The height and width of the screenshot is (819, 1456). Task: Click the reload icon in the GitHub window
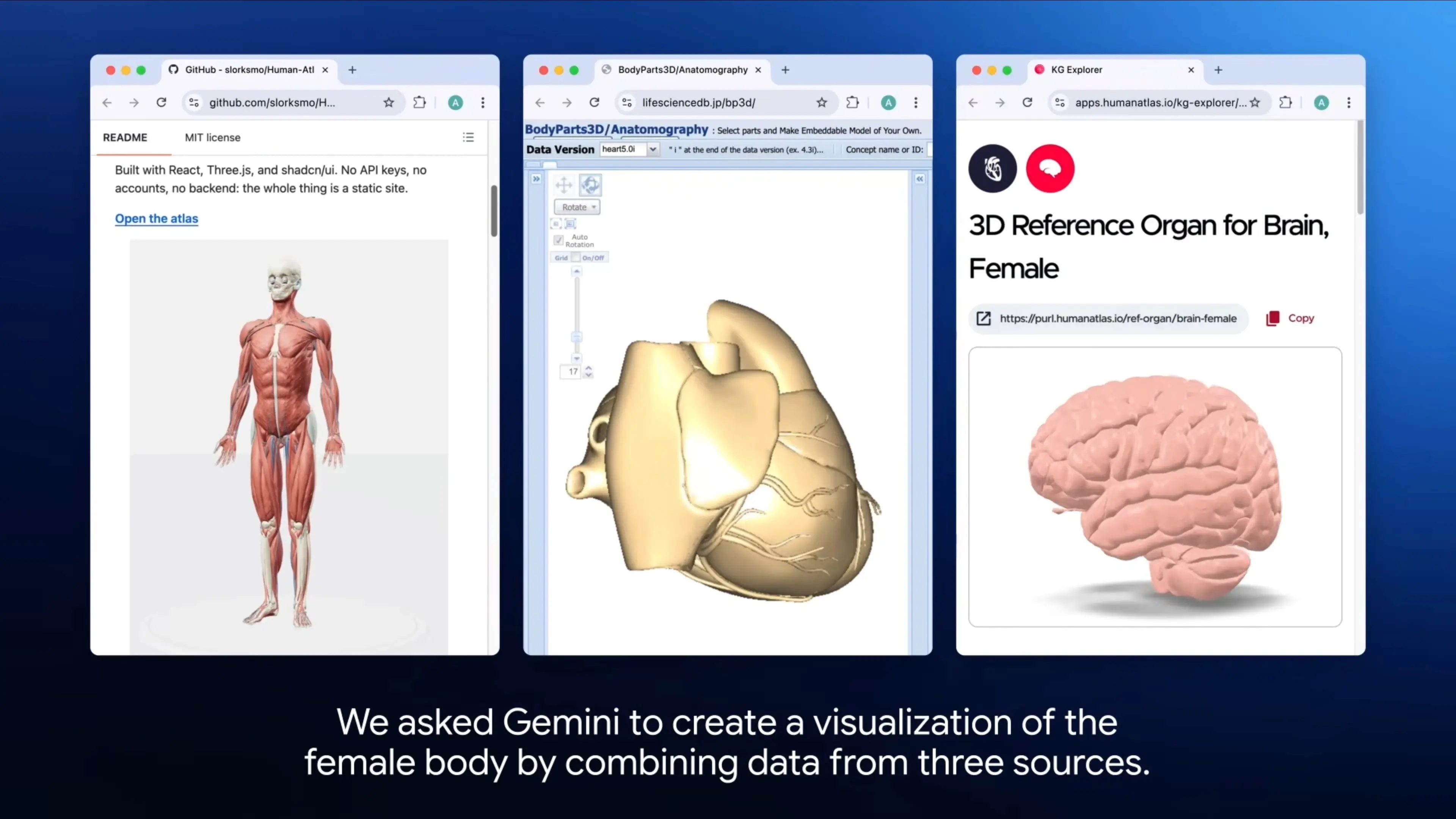tap(162, 102)
